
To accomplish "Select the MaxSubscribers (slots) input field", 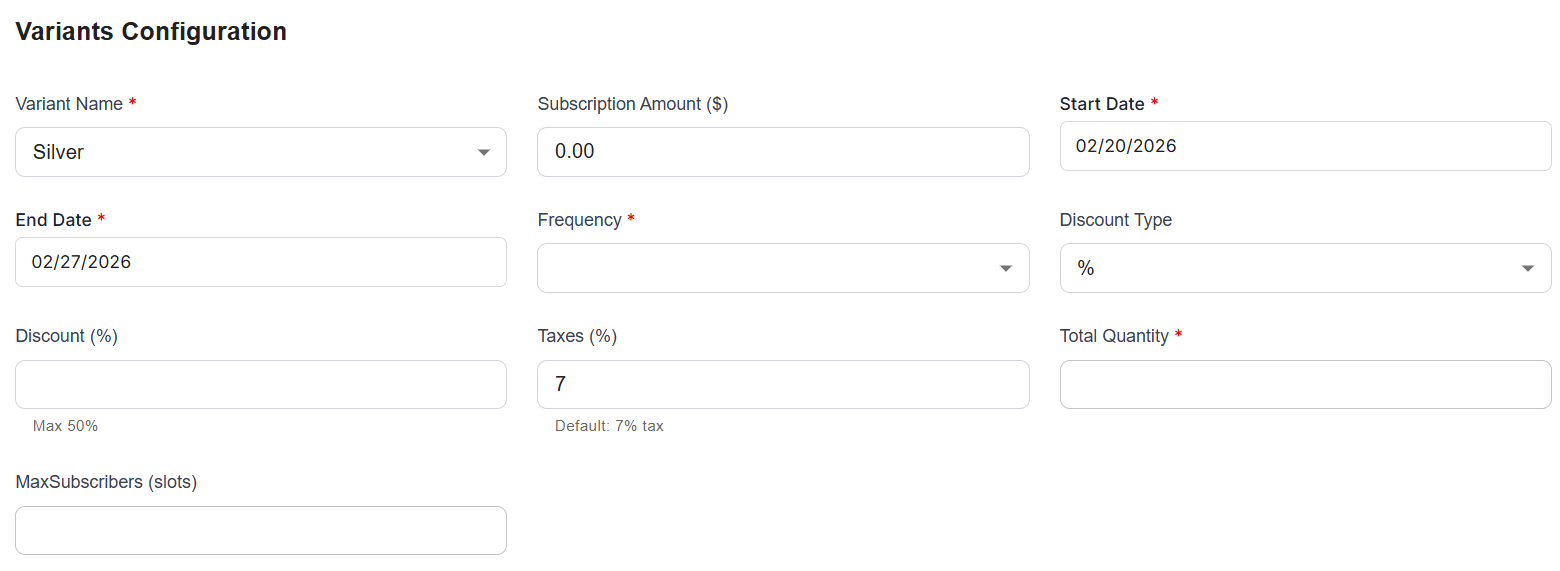I will click(x=261, y=531).
